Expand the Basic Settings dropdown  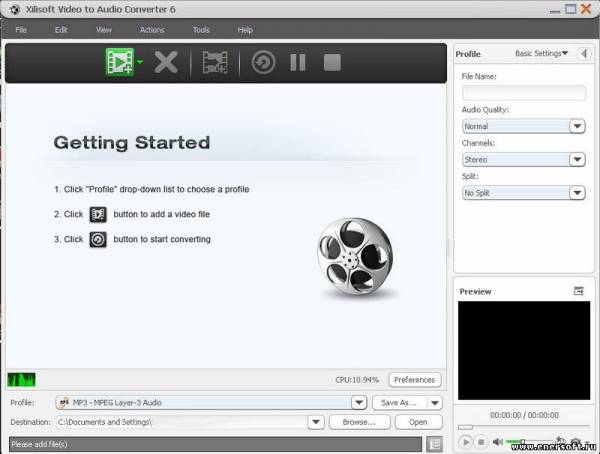click(541, 54)
